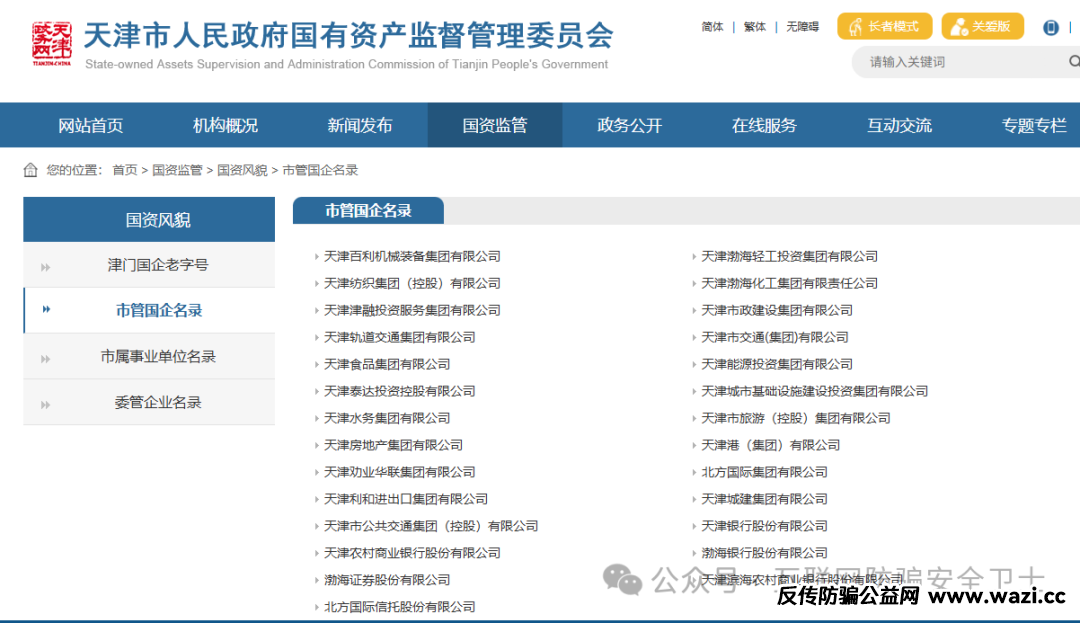Open 天津食品集团有限公司 link
Image resolution: width=1080 pixels, height=623 pixels.
coord(387,364)
